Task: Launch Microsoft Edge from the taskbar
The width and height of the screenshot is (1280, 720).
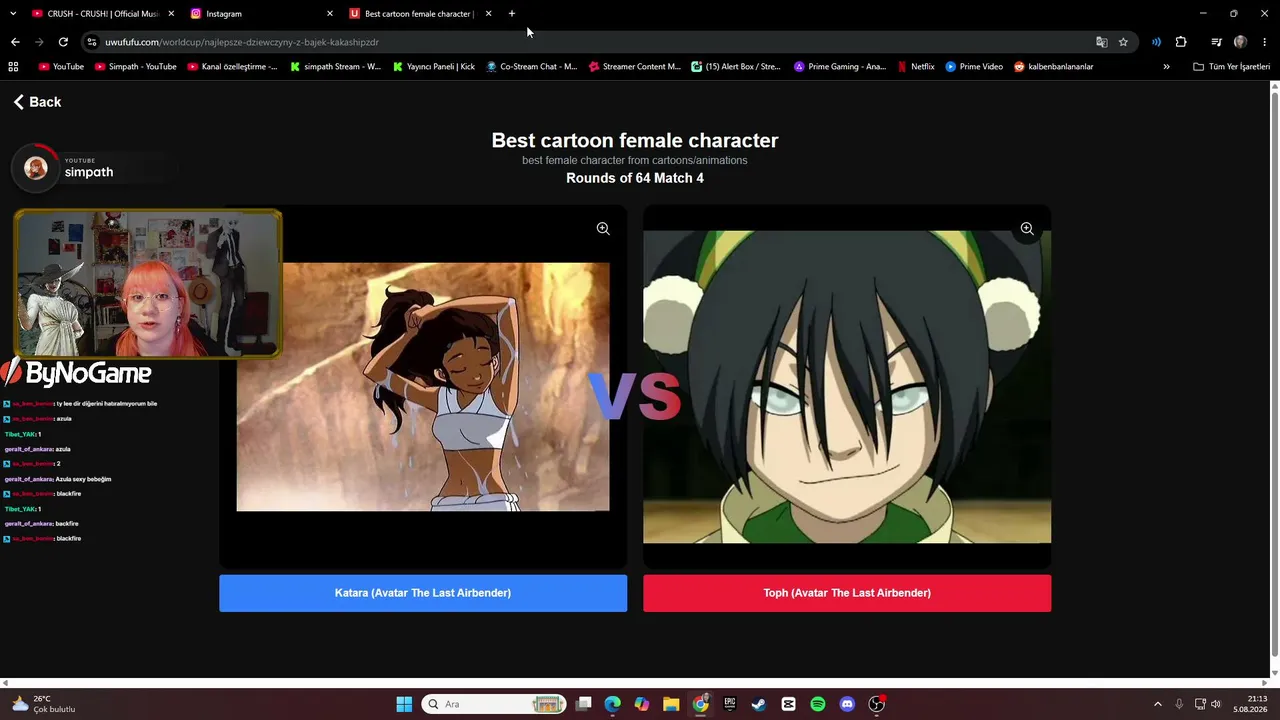Action: [x=613, y=704]
